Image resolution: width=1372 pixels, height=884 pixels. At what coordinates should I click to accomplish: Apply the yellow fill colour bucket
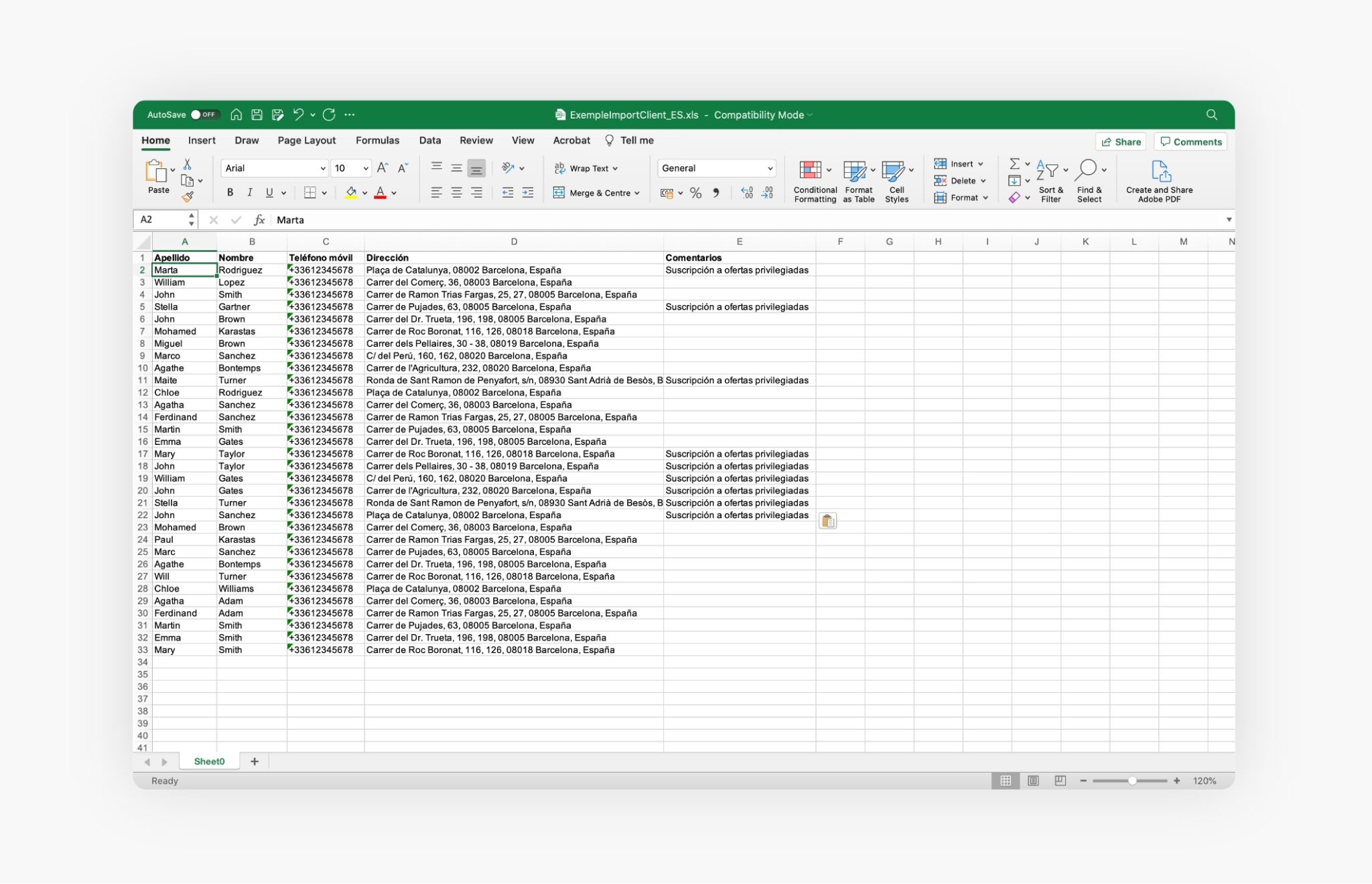point(351,193)
